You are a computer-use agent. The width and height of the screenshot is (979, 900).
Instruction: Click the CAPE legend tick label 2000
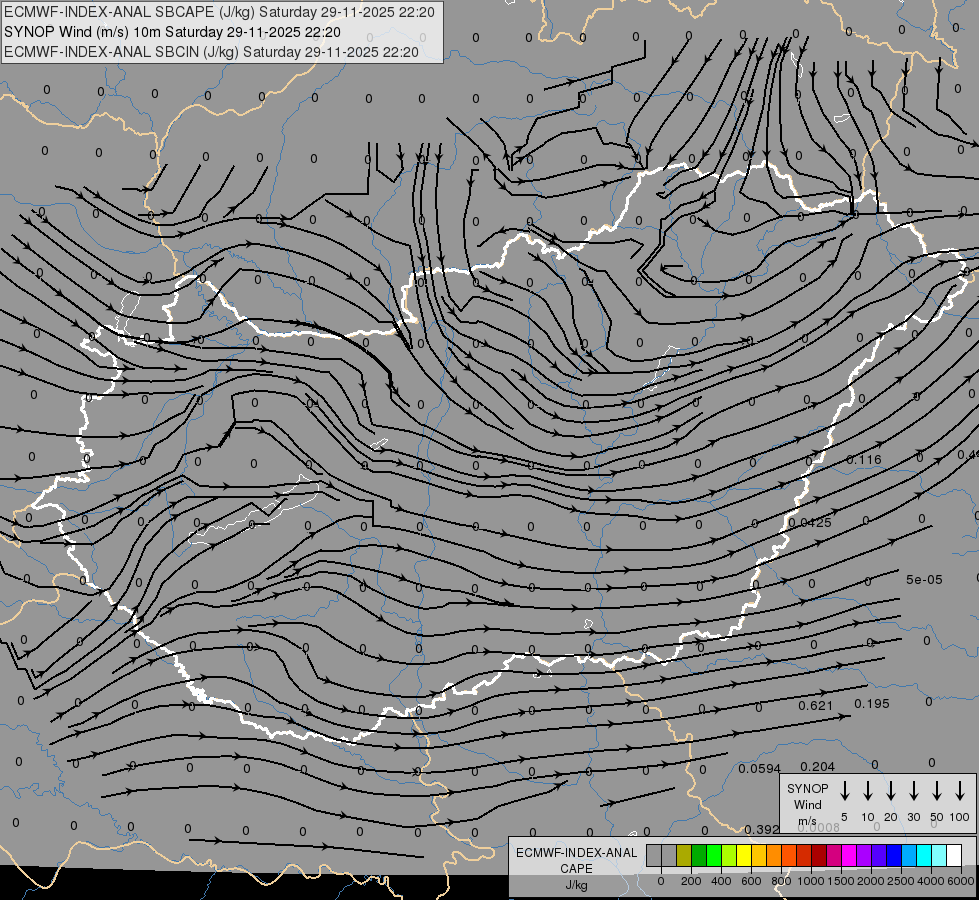pyautogui.click(x=871, y=881)
